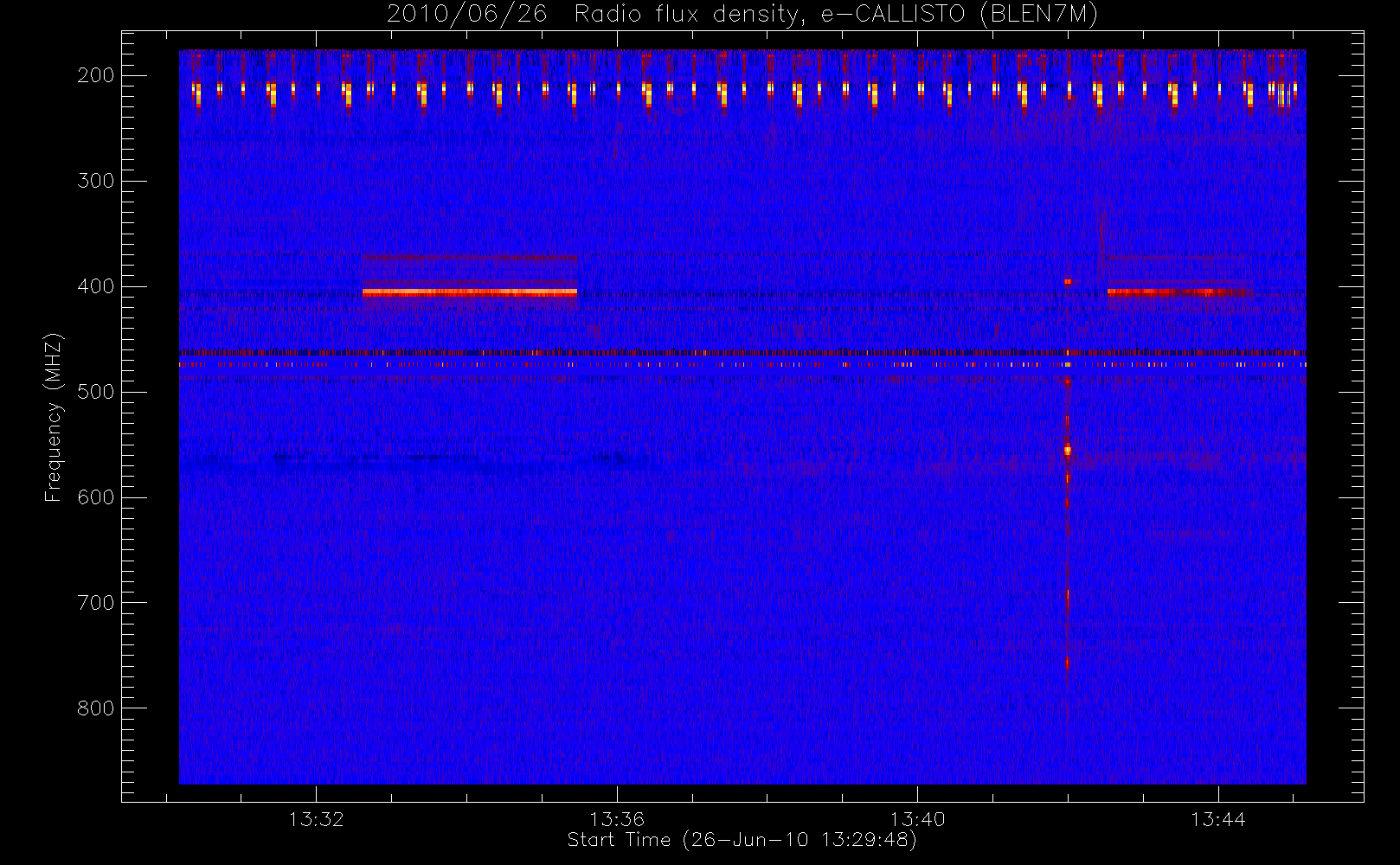Click the 800 frequency tick label
This screenshot has width=1400, height=865.
pyautogui.click(x=95, y=708)
